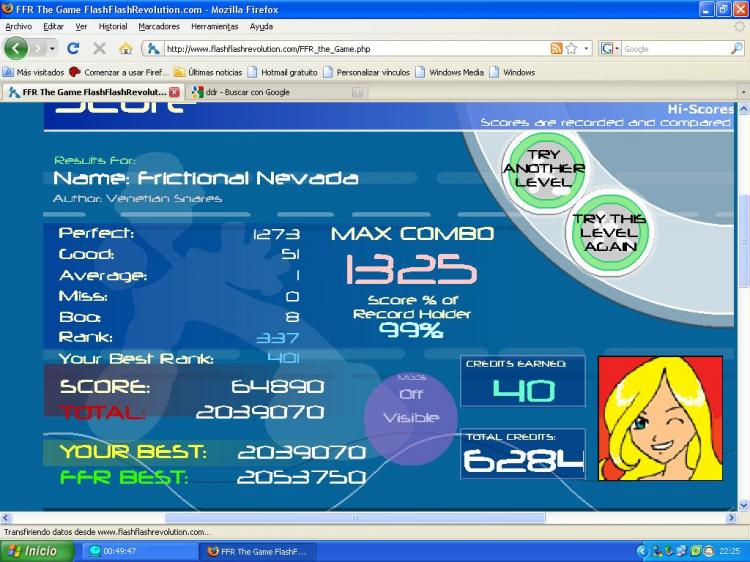Viewport: 750px width, 562px height.
Task: Stop page loading with the X icon
Action: (99, 48)
